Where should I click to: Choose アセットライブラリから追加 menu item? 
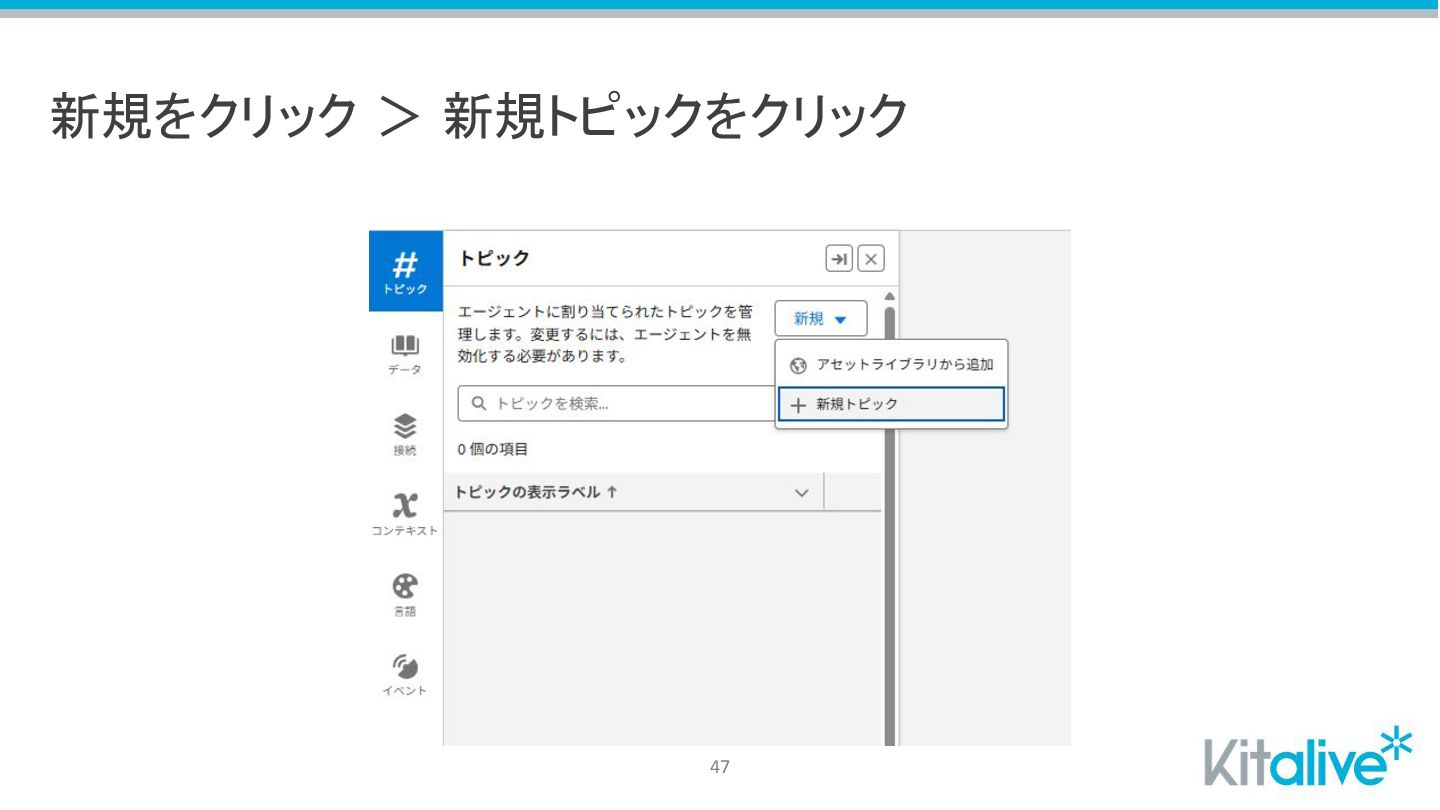pyautogui.click(x=891, y=365)
